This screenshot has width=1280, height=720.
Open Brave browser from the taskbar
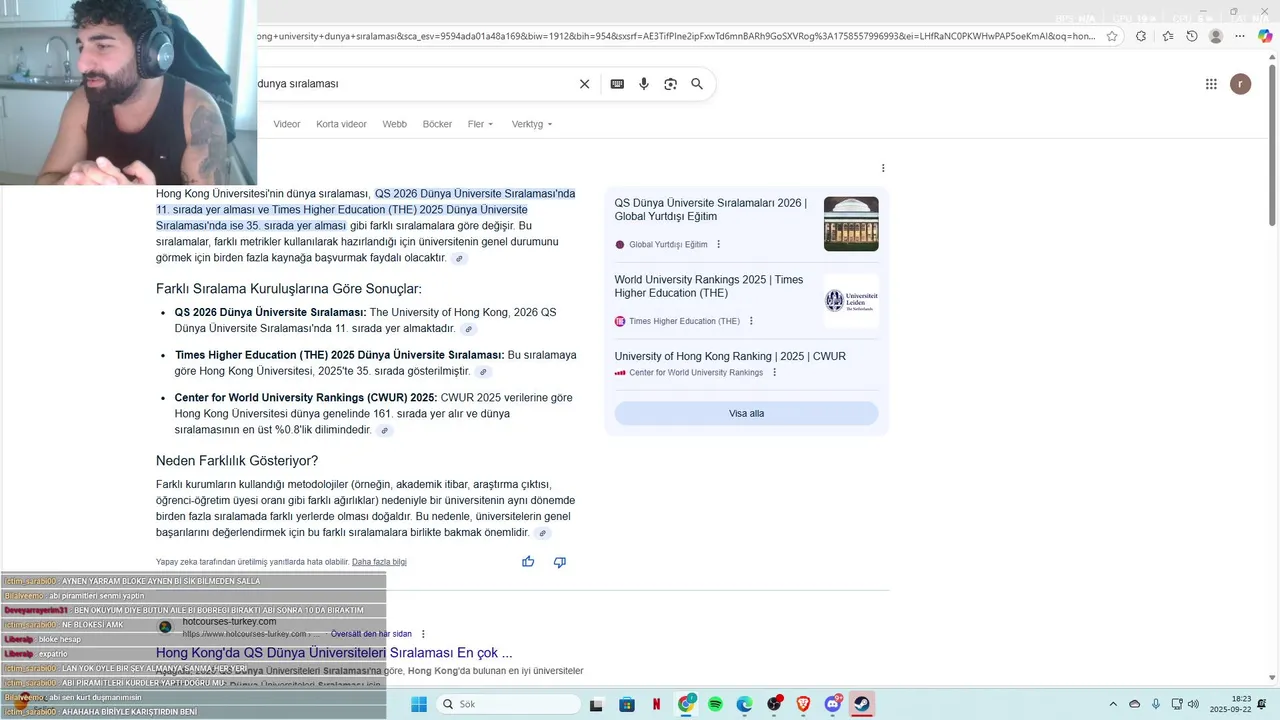point(803,704)
